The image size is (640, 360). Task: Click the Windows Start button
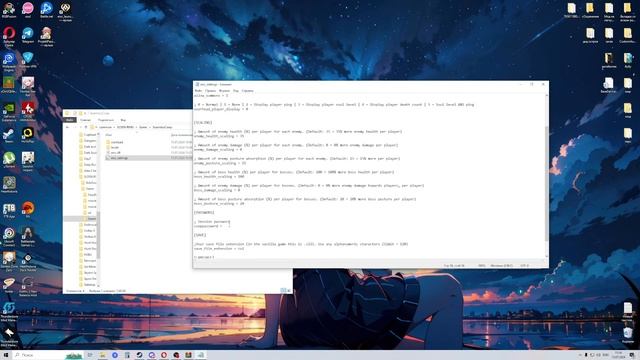point(6,355)
